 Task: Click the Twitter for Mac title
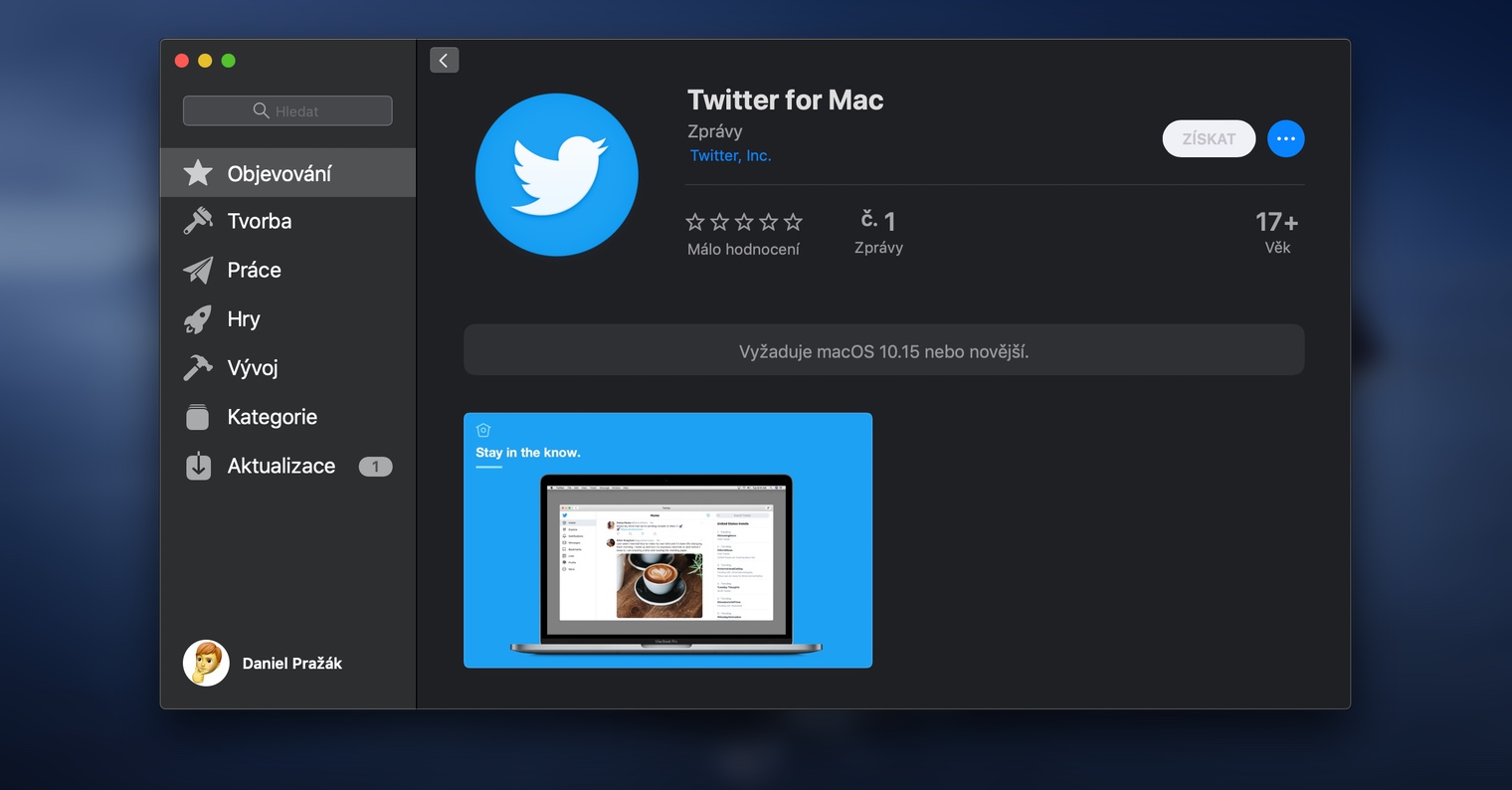click(786, 99)
